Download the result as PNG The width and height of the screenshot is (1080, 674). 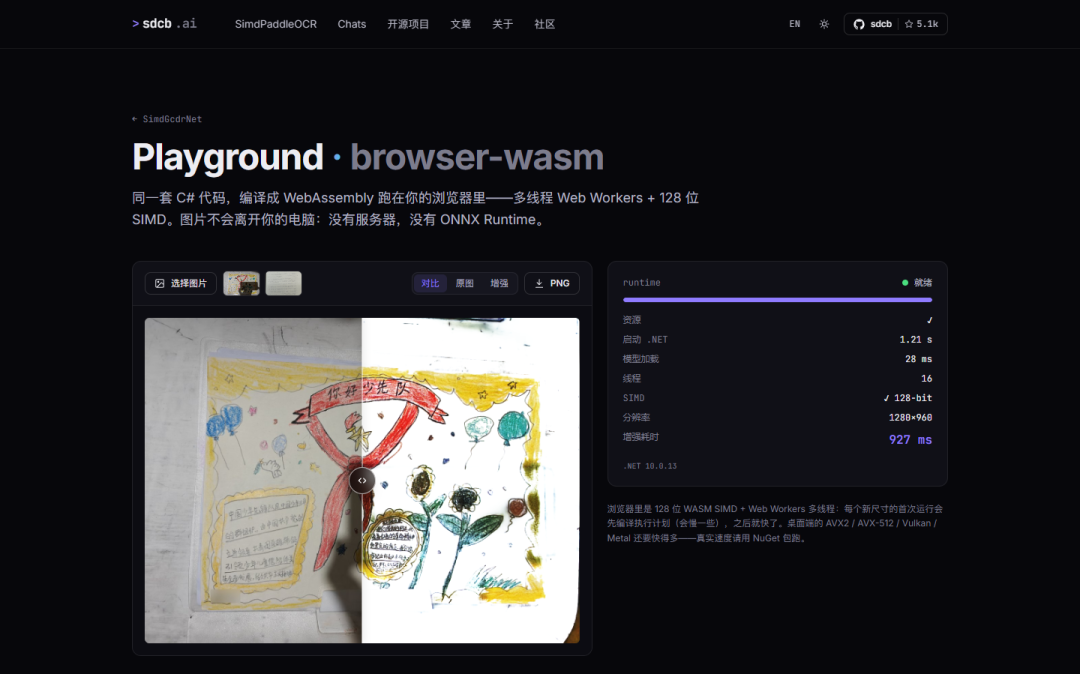coord(552,284)
